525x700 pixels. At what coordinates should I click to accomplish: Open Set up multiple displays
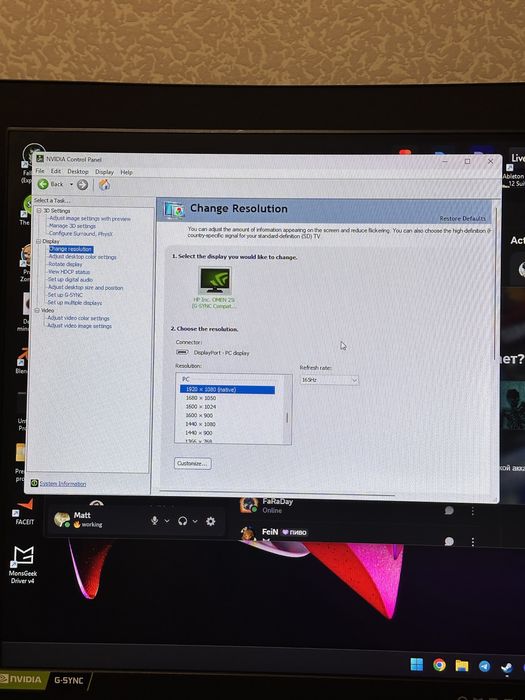point(75,303)
